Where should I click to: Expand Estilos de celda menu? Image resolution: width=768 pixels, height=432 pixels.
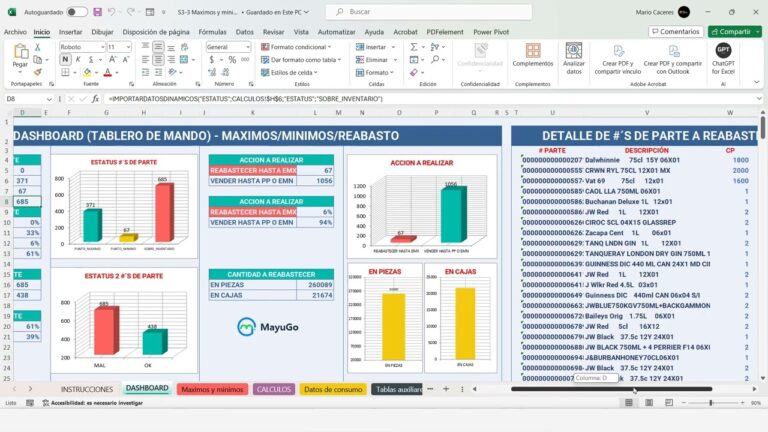[x=289, y=72]
